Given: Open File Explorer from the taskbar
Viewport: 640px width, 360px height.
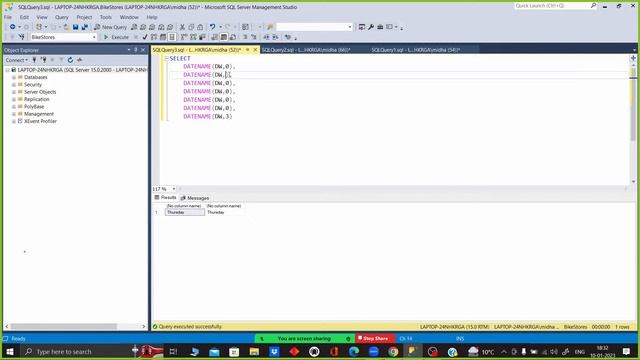Looking at the screenshot, I should 254,351.
